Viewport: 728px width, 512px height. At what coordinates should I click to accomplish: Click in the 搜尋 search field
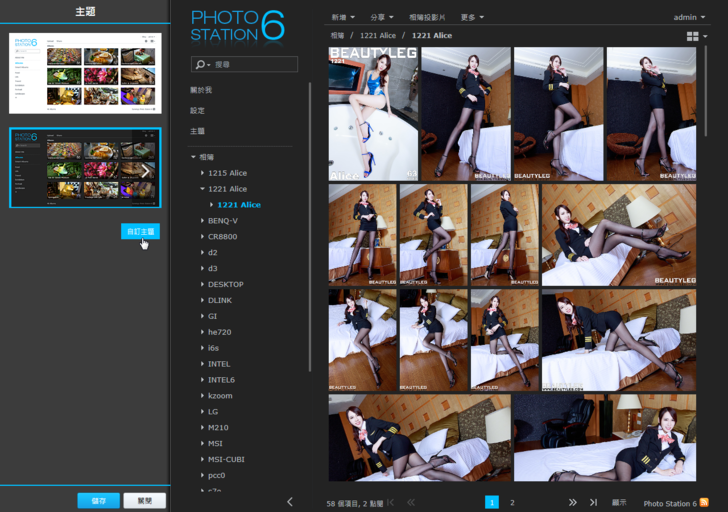coord(253,64)
